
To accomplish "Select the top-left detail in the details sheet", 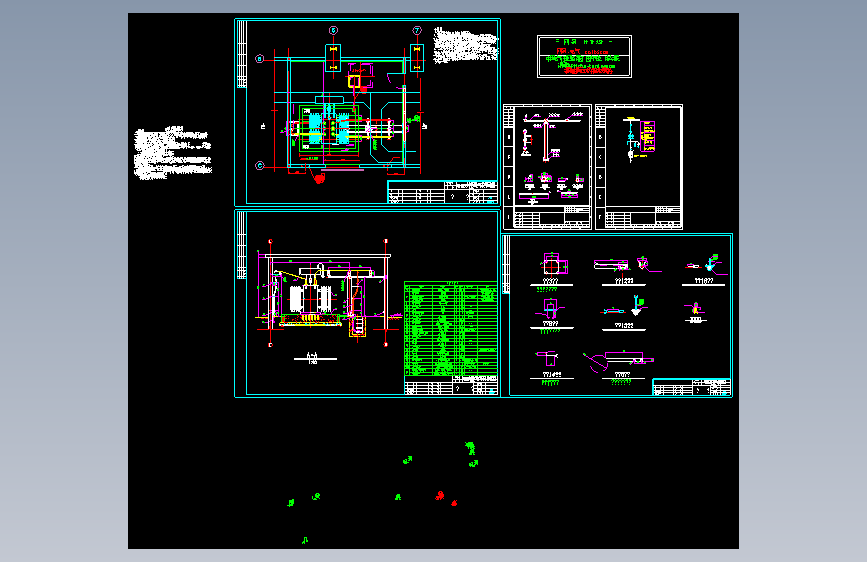I will click(553, 266).
